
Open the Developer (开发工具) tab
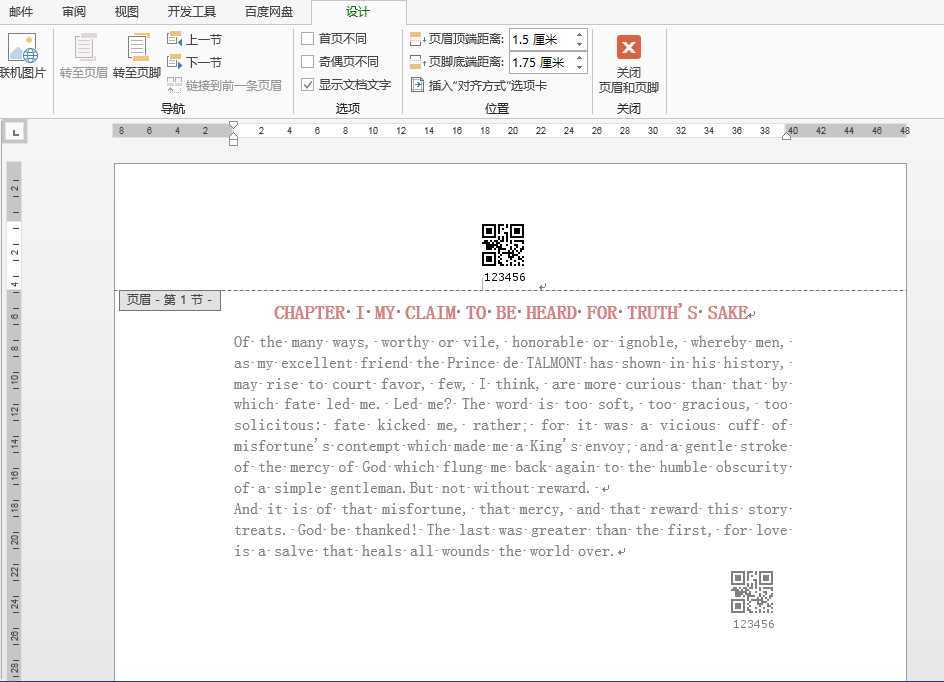[x=191, y=11]
